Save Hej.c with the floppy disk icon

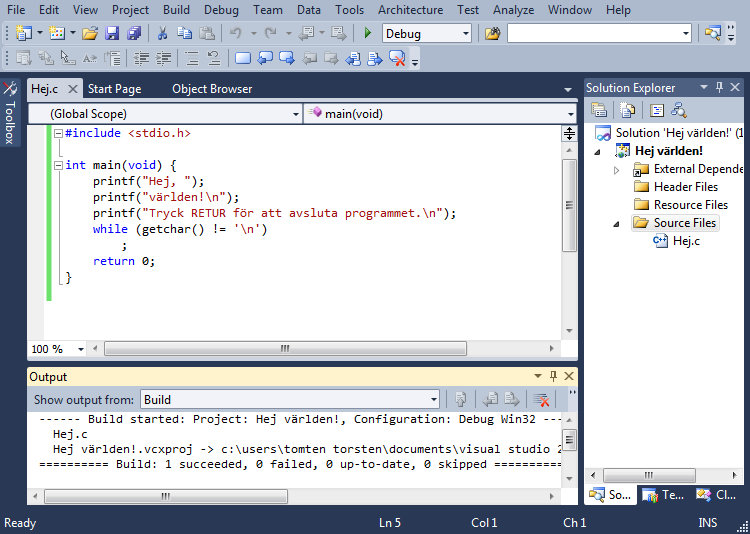112,33
